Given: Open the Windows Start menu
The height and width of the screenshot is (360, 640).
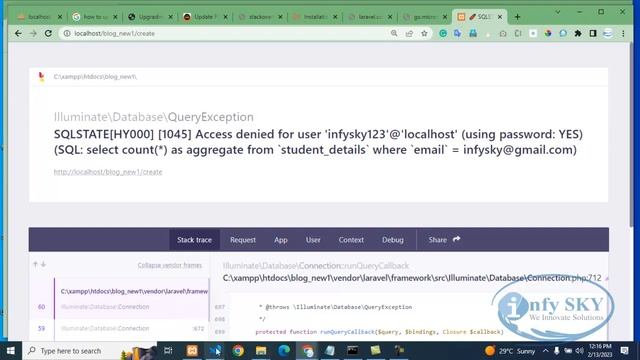Looking at the screenshot, I should point(11,351).
